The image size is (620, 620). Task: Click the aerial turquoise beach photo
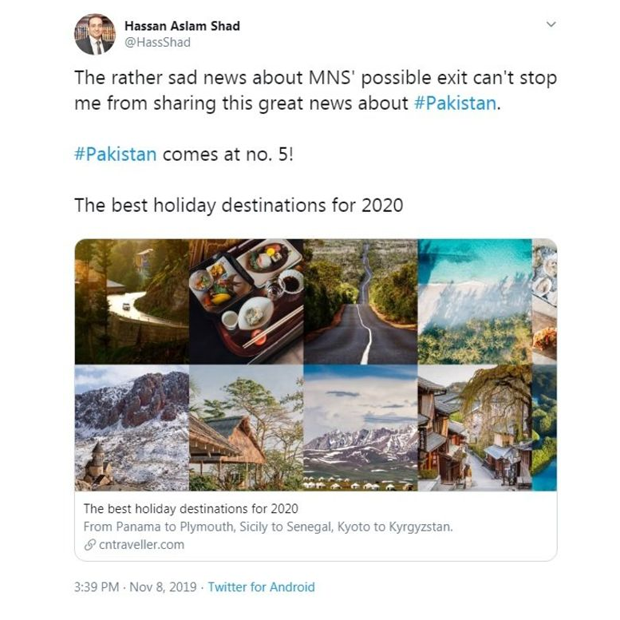coord(474,301)
